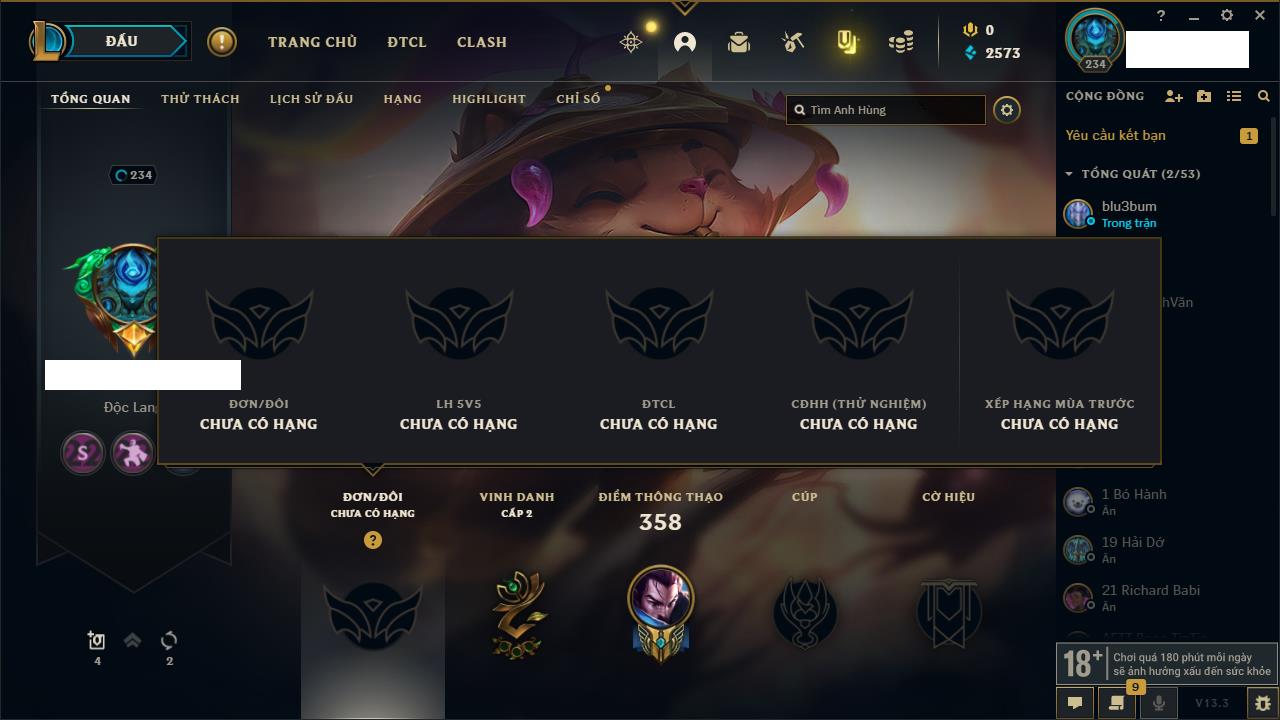Open the THỬ THÁCH tab

tap(200, 99)
